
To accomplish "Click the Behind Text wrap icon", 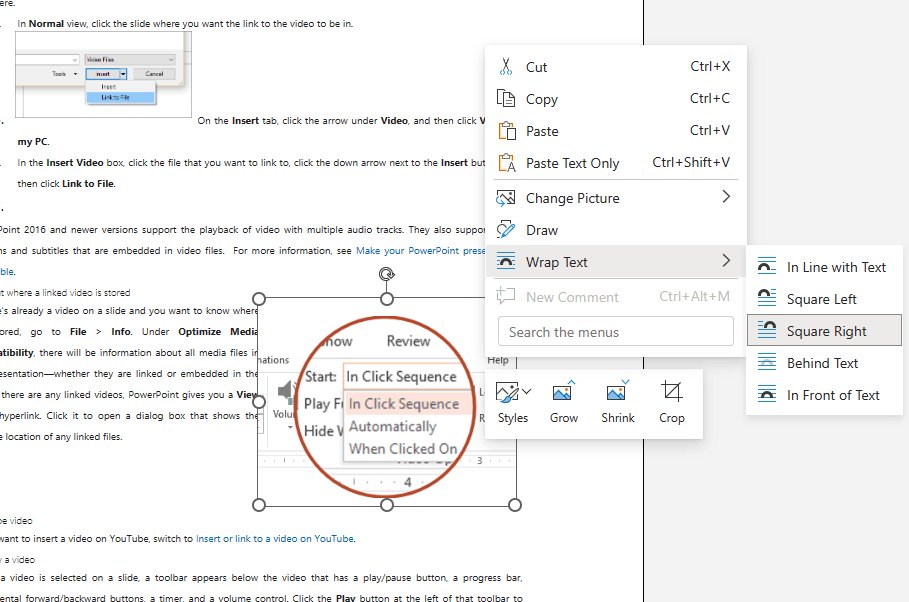I will [x=767, y=362].
